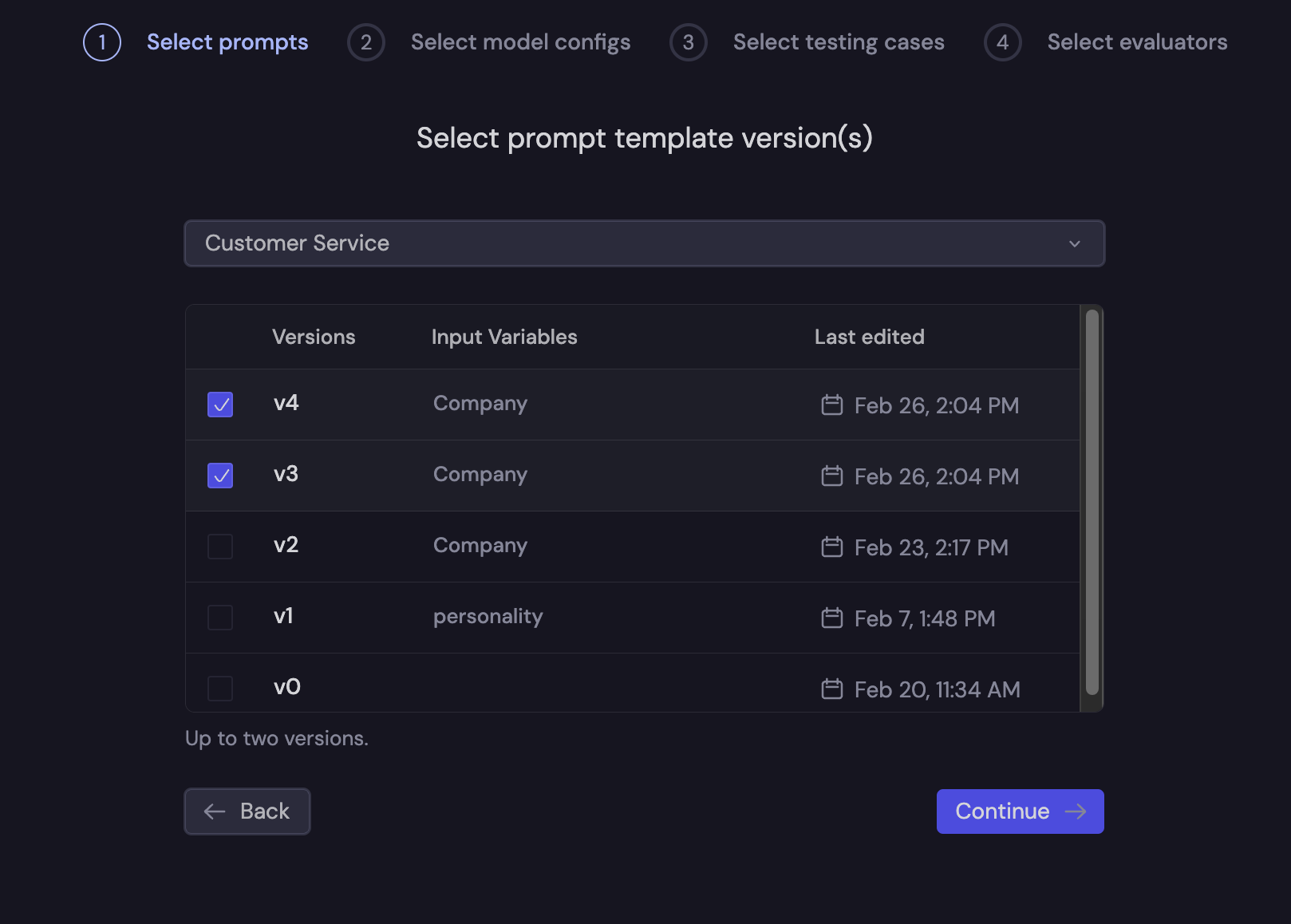The image size is (1291, 924).
Task: Click the v1 version label
Action: click(x=283, y=616)
